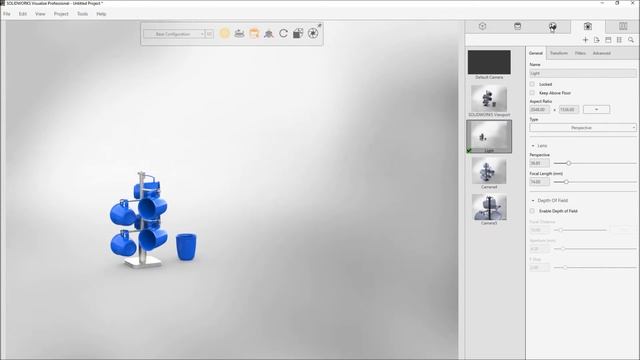
Task: Open the Help menu
Action: pos(101,14)
